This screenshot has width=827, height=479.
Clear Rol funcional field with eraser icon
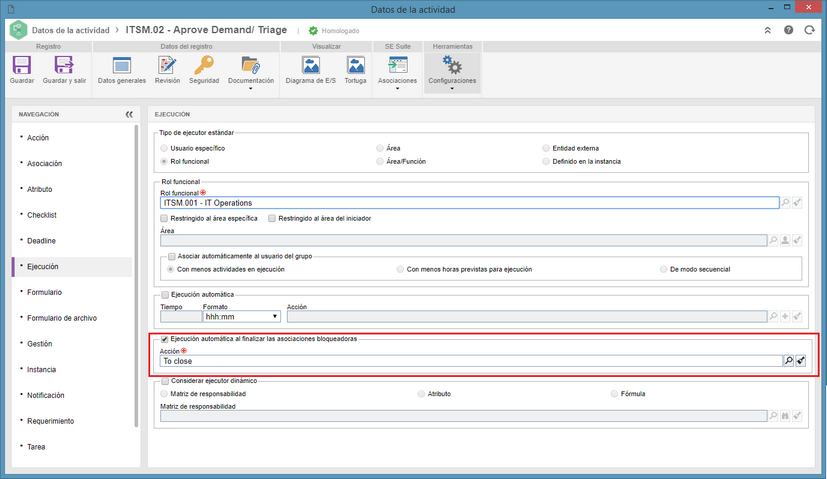(797, 203)
